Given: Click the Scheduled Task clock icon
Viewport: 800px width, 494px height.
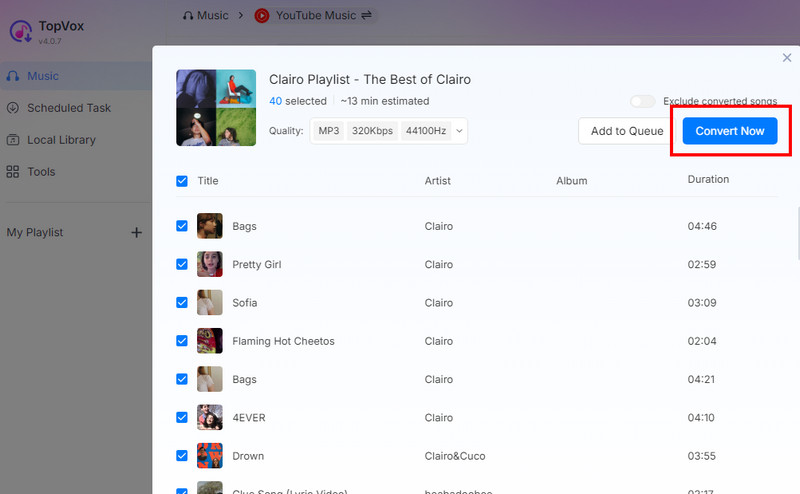Looking at the screenshot, I should click(x=13, y=108).
